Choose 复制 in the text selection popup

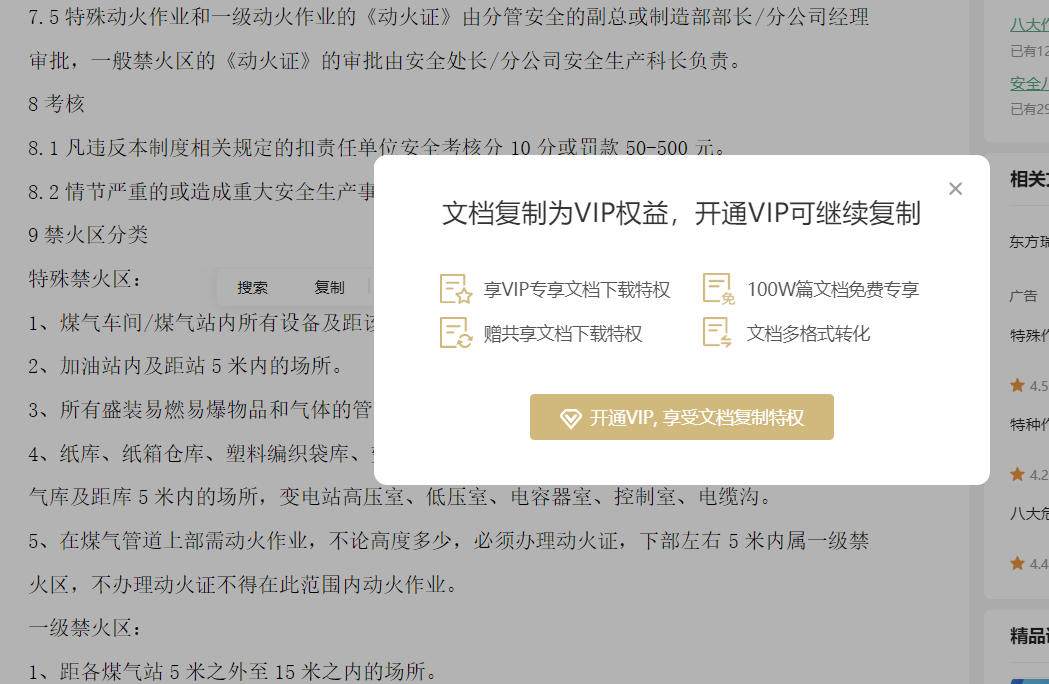(329, 287)
